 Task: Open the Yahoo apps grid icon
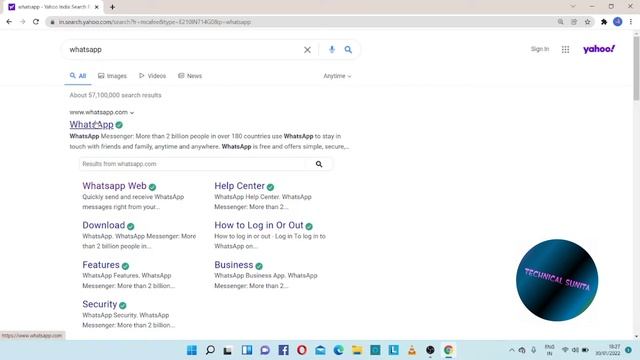pos(565,49)
